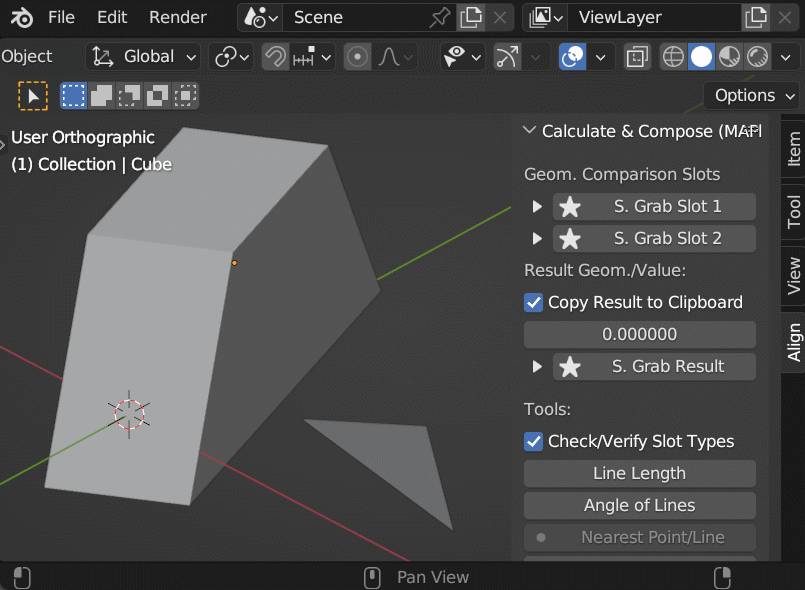Open the Global transform orientation dropdown
The height and width of the screenshot is (590, 805).
coord(142,56)
